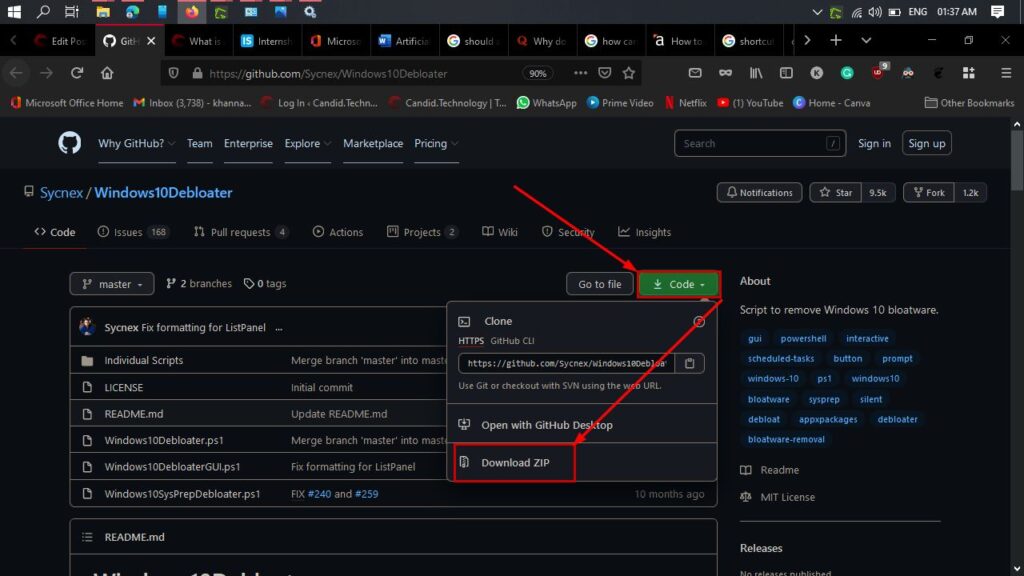Open the Projects tab
The height and width of the screenshot is (576, 1024).
click(x=422, y=232)
